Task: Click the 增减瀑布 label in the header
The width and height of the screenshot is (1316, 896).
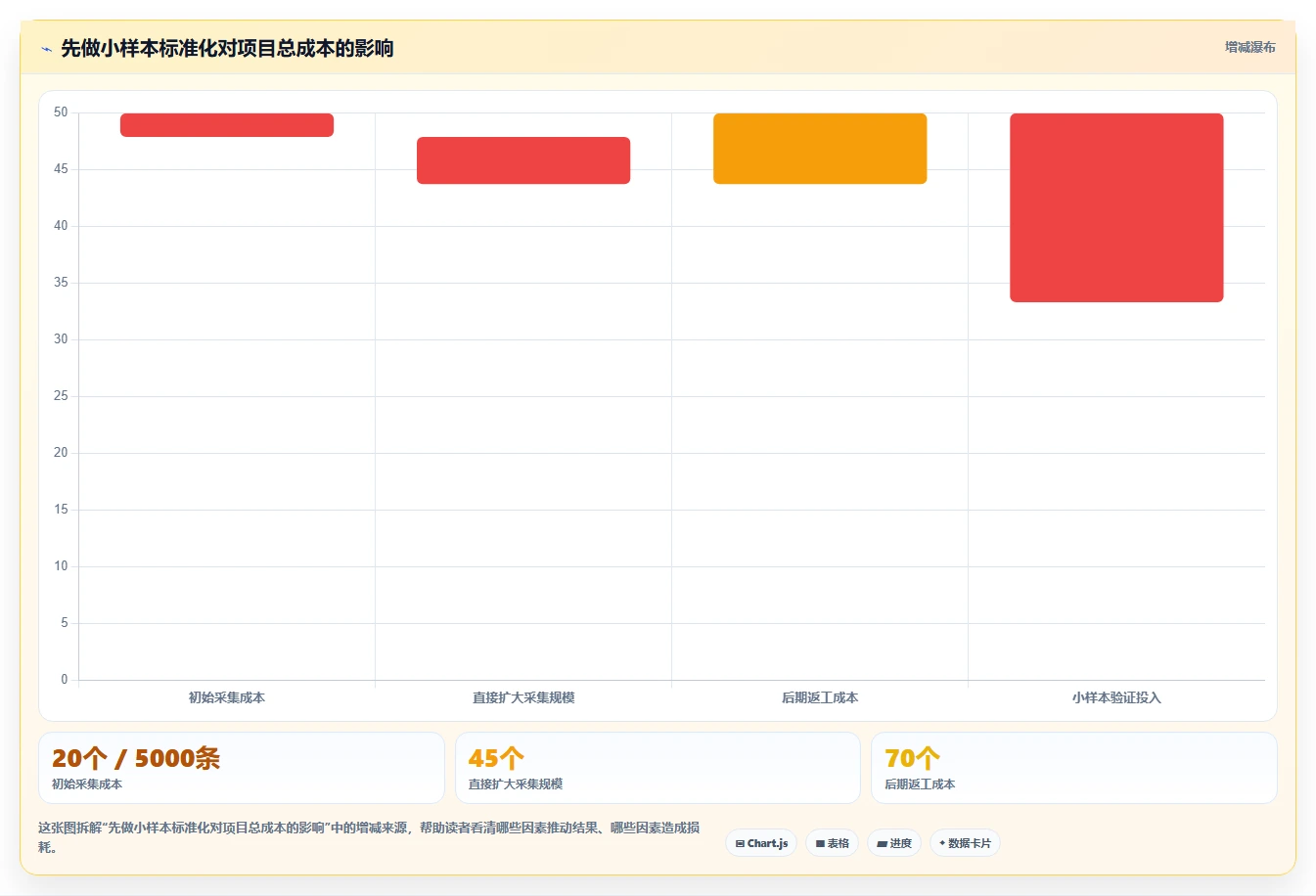Action: 1249,47
